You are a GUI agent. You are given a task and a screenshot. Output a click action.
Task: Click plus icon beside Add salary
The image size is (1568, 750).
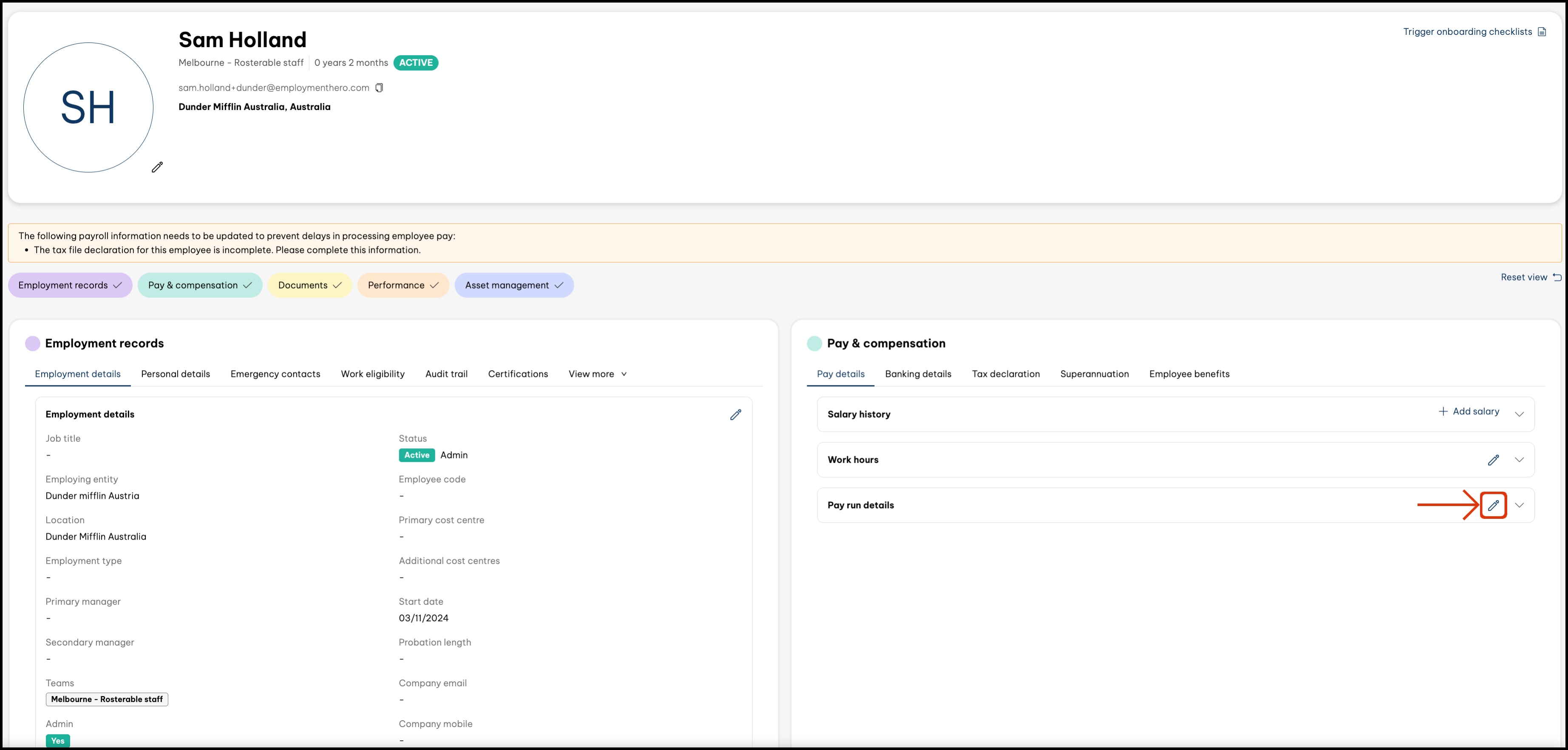click(x=1443, y=411)
